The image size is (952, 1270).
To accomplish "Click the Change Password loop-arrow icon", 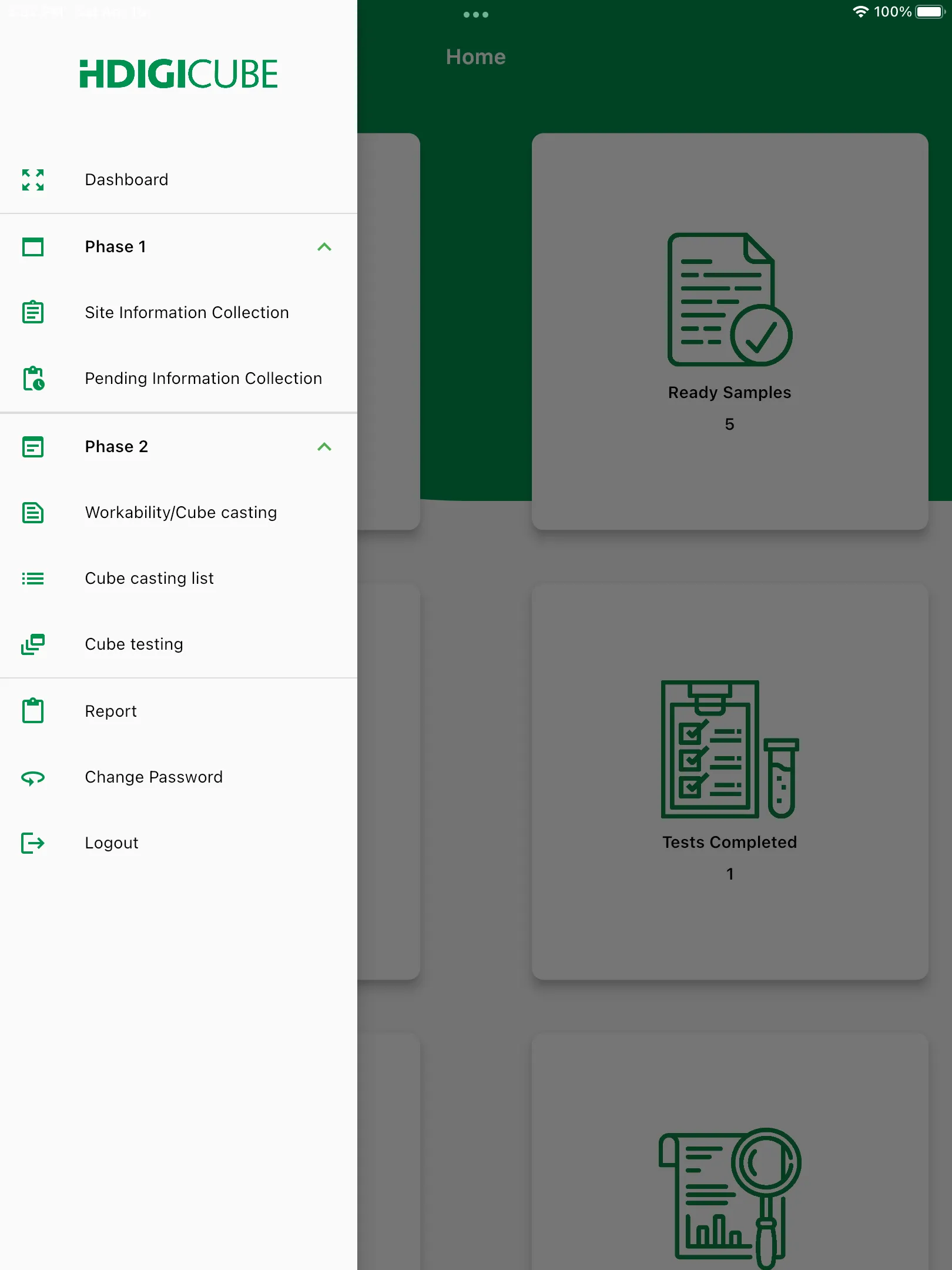I will [33, 778].
